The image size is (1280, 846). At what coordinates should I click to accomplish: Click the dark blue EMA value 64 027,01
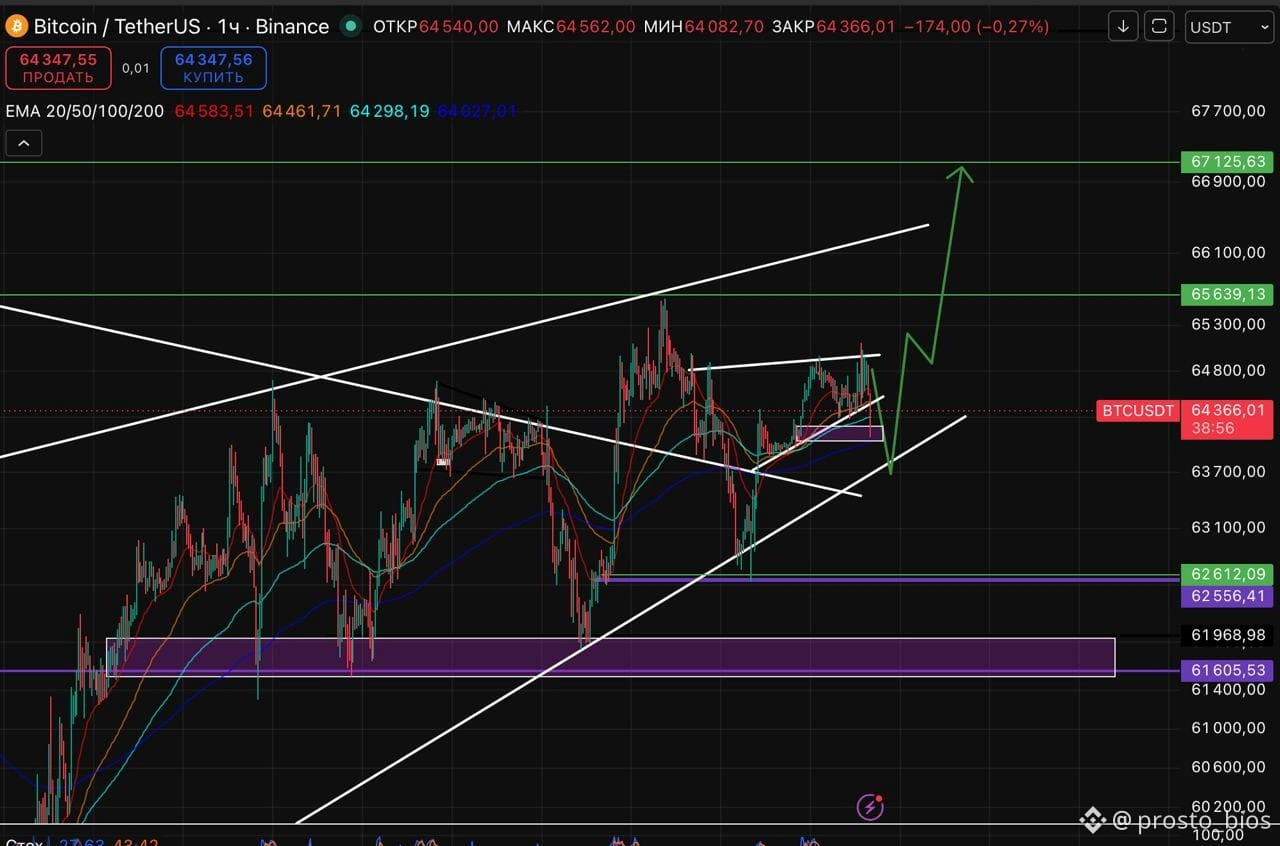click(477, 111)
